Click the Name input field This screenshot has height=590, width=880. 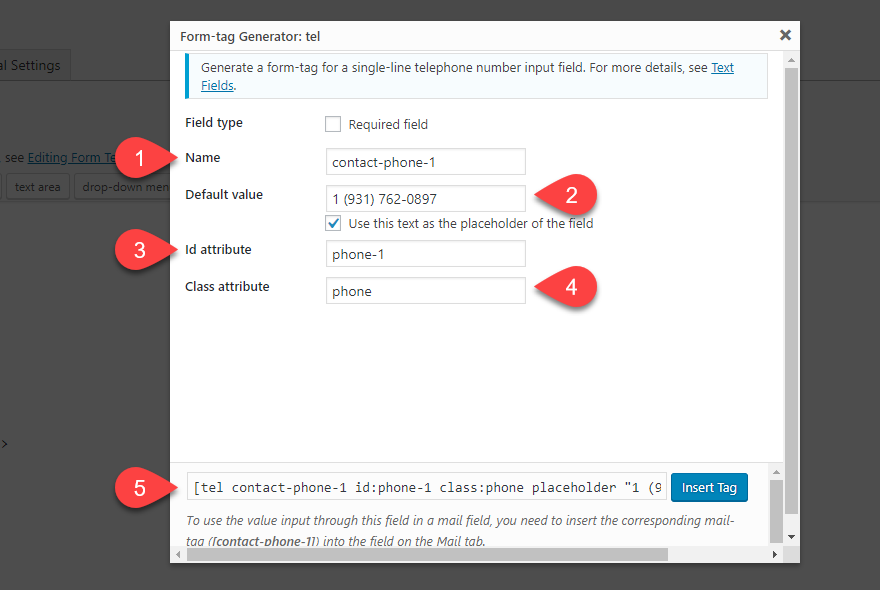(425, 162)
